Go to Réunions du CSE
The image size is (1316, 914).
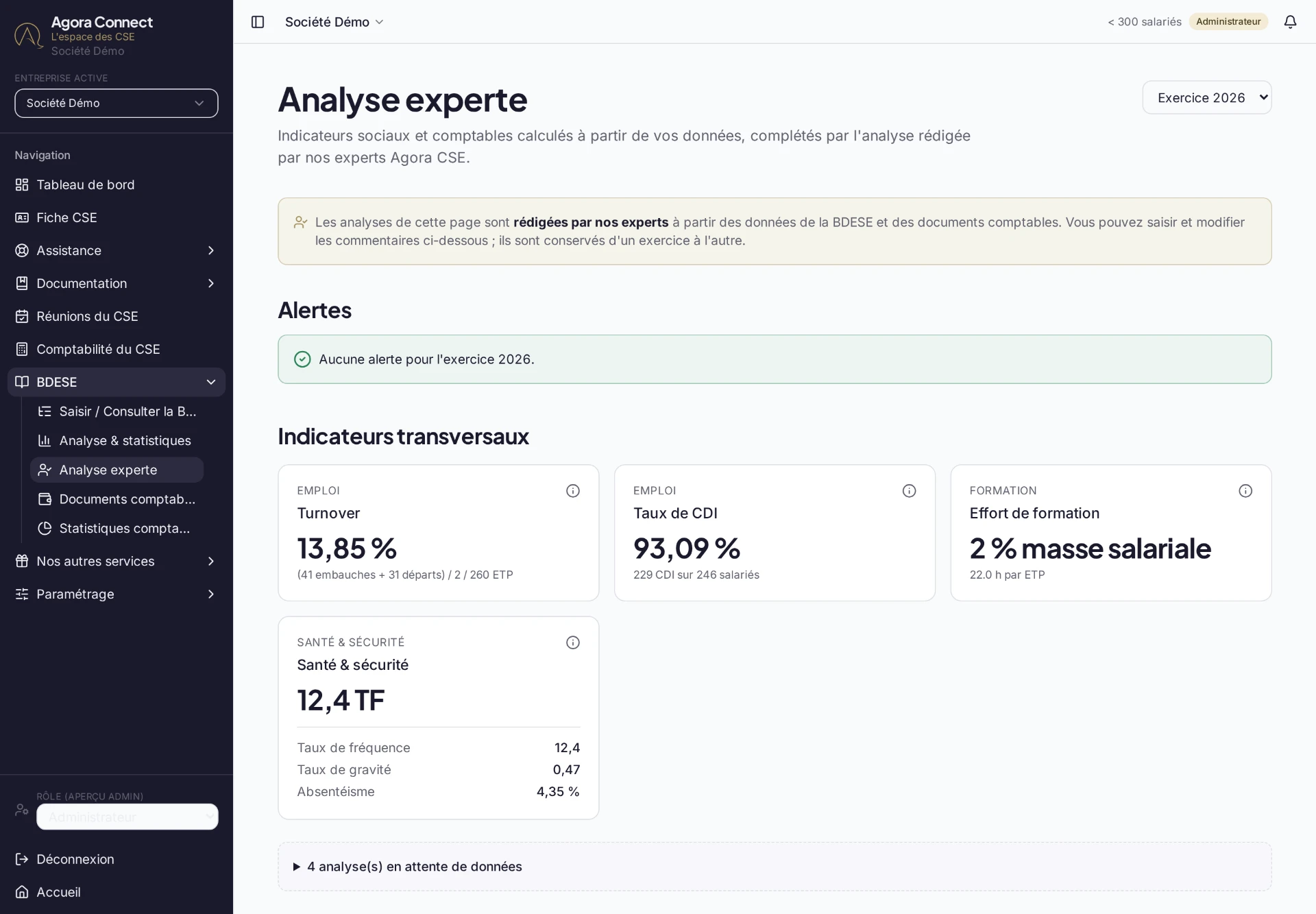[x=117, y=316]
